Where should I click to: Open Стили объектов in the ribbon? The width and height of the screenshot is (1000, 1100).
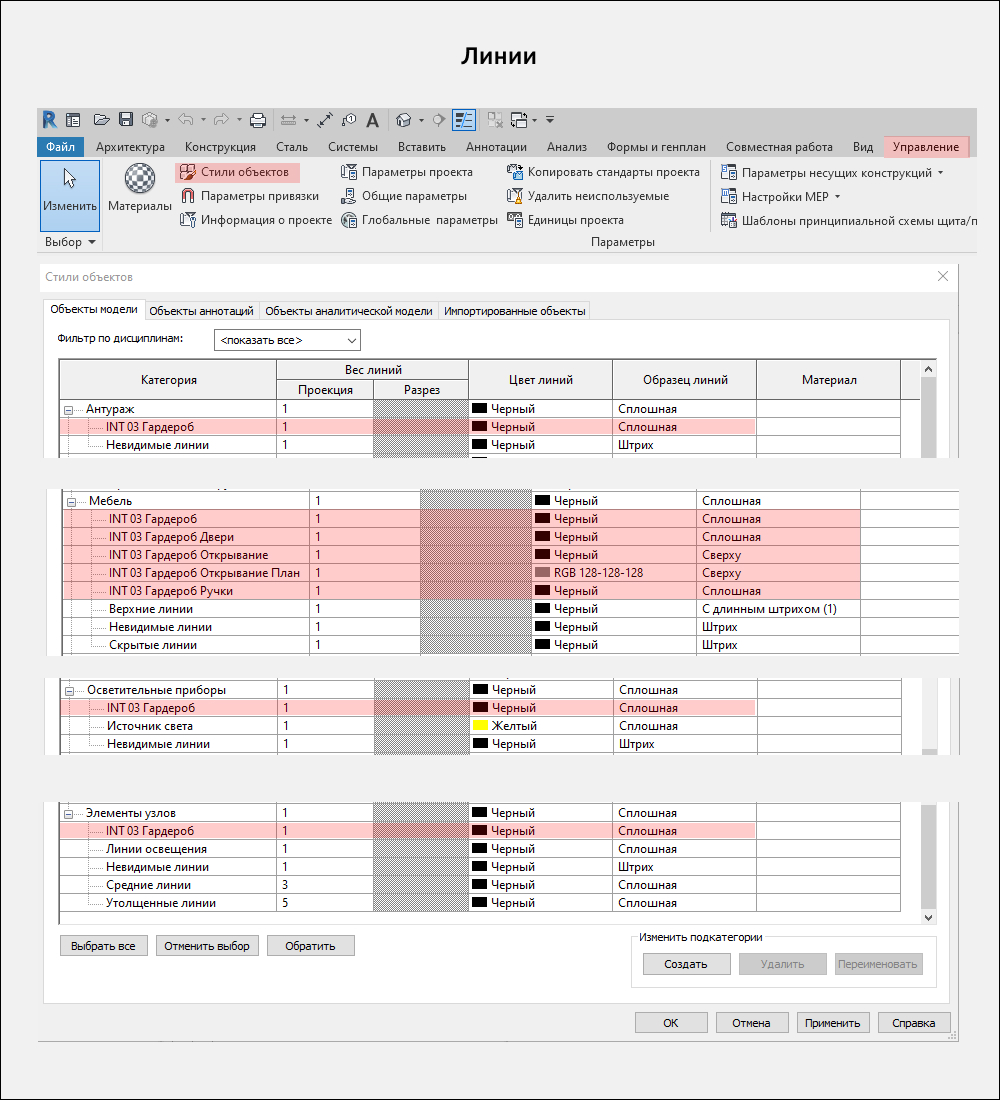236,172
